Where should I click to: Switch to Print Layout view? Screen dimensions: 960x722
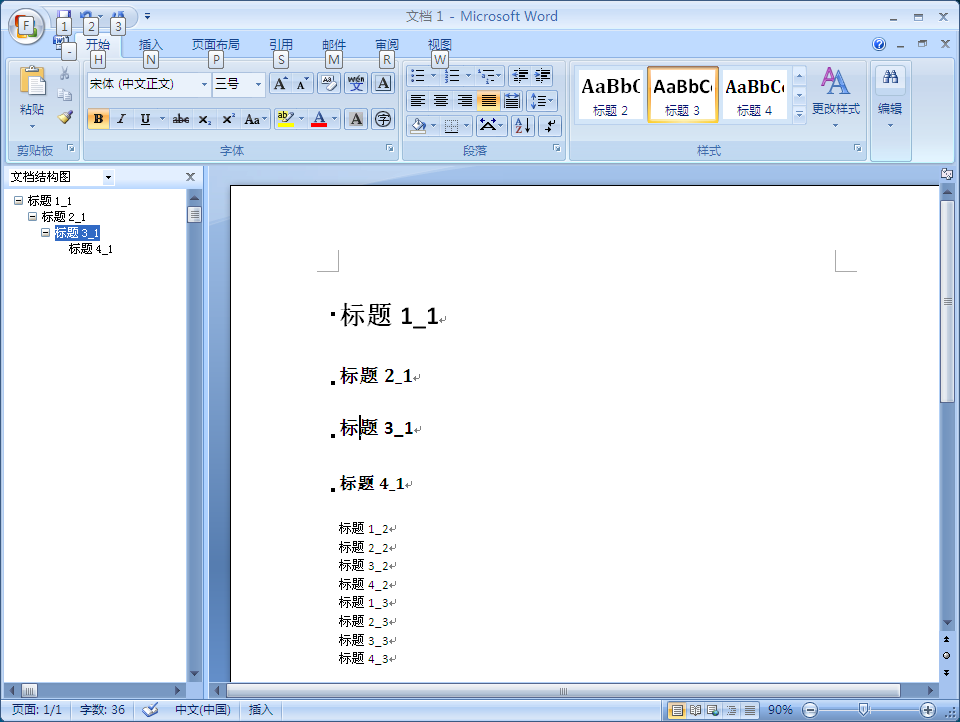[x=677, y=710]
